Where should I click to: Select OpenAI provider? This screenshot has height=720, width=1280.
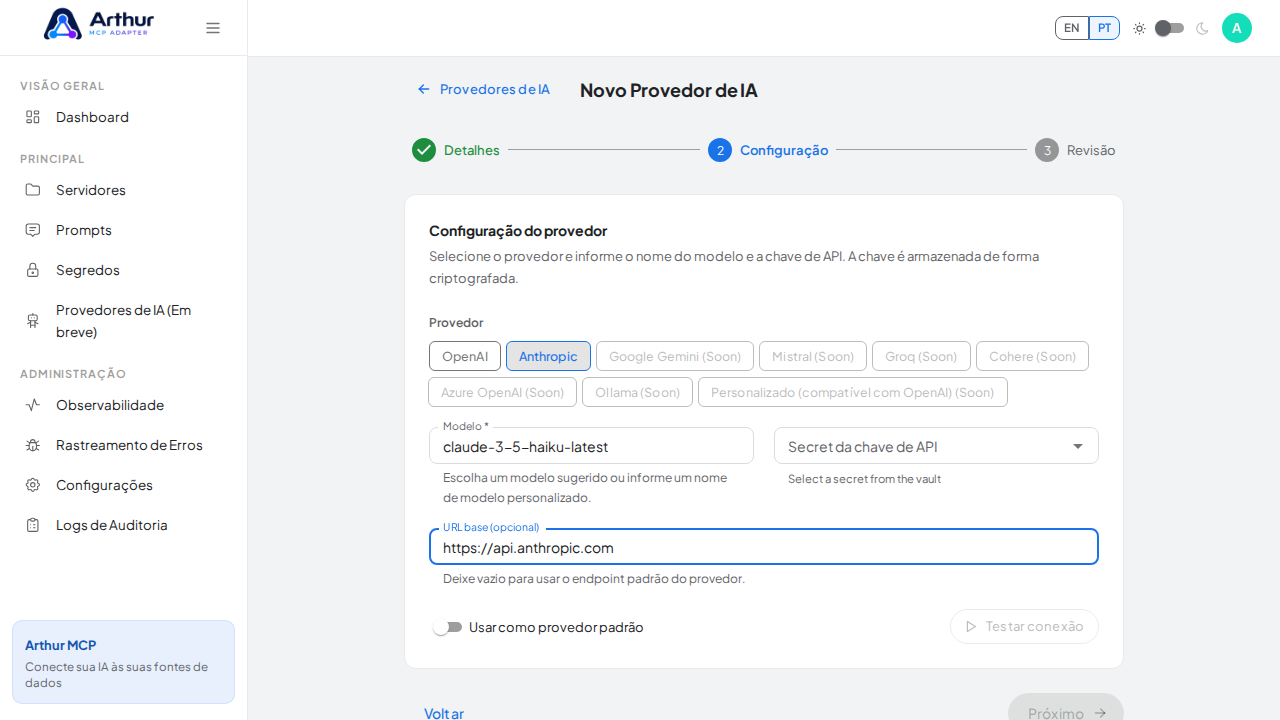point(465,356)
